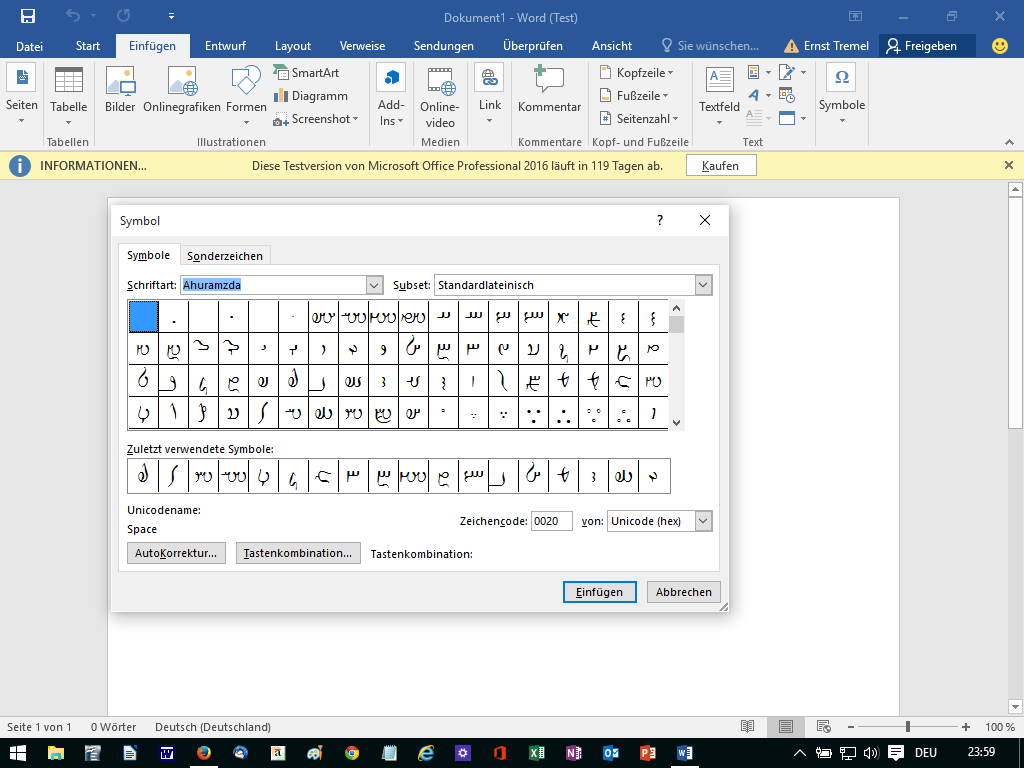Screen dimensions: 1024x768
Task: Click the symbol grid scroll-up arrow
Action: [677, 308]
